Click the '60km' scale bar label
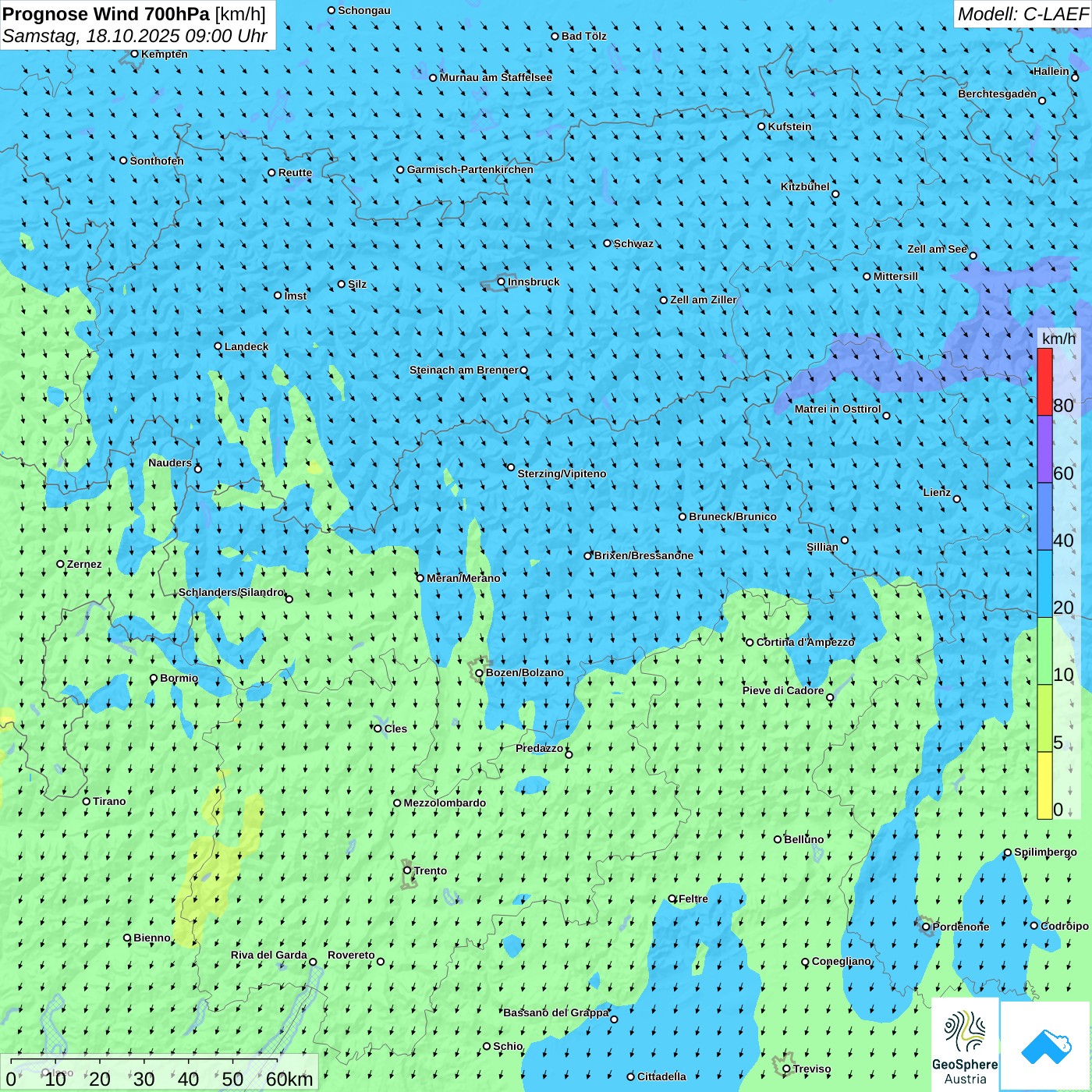This screenshot has height=1092, width=1092. (x=289, y=1079)
